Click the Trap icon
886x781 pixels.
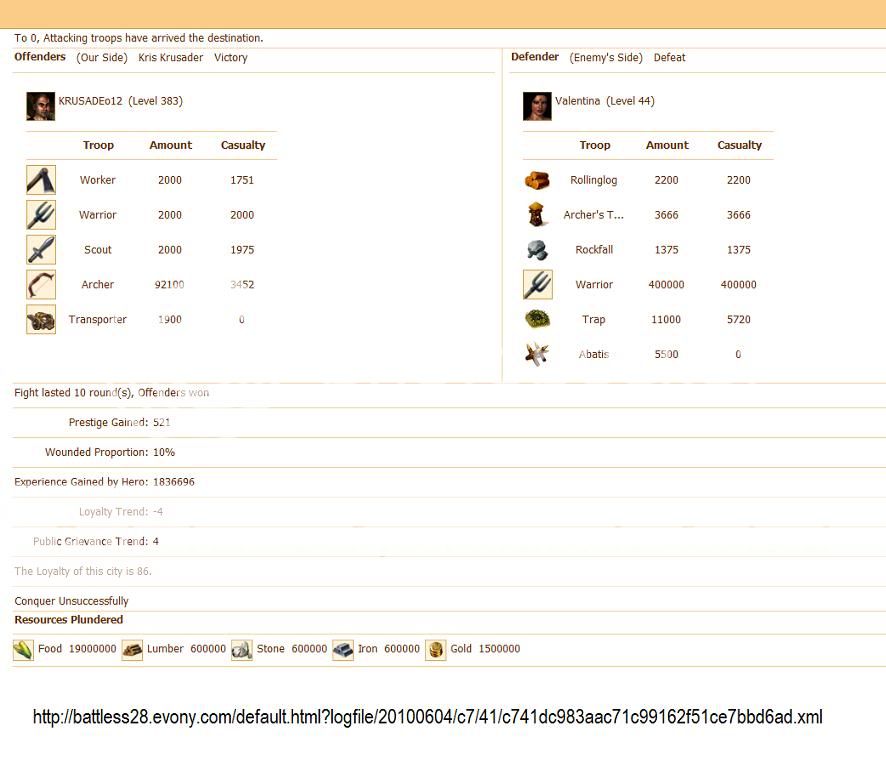point(537,320)
